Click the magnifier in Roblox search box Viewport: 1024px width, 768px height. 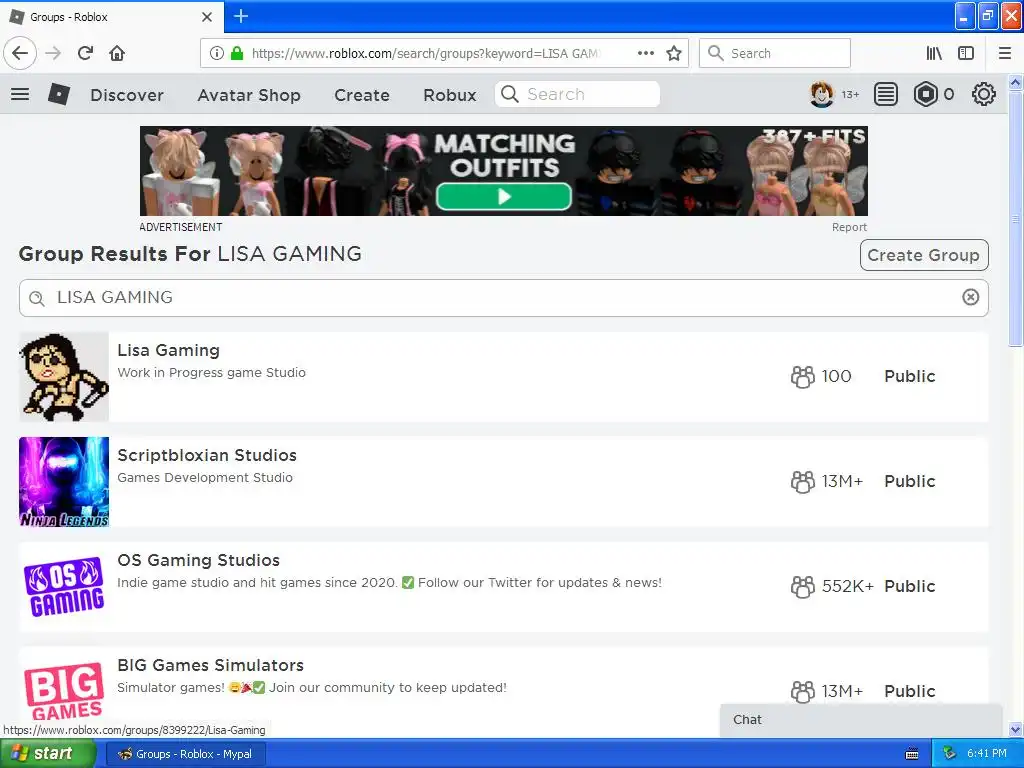click(x=510, y=94)
